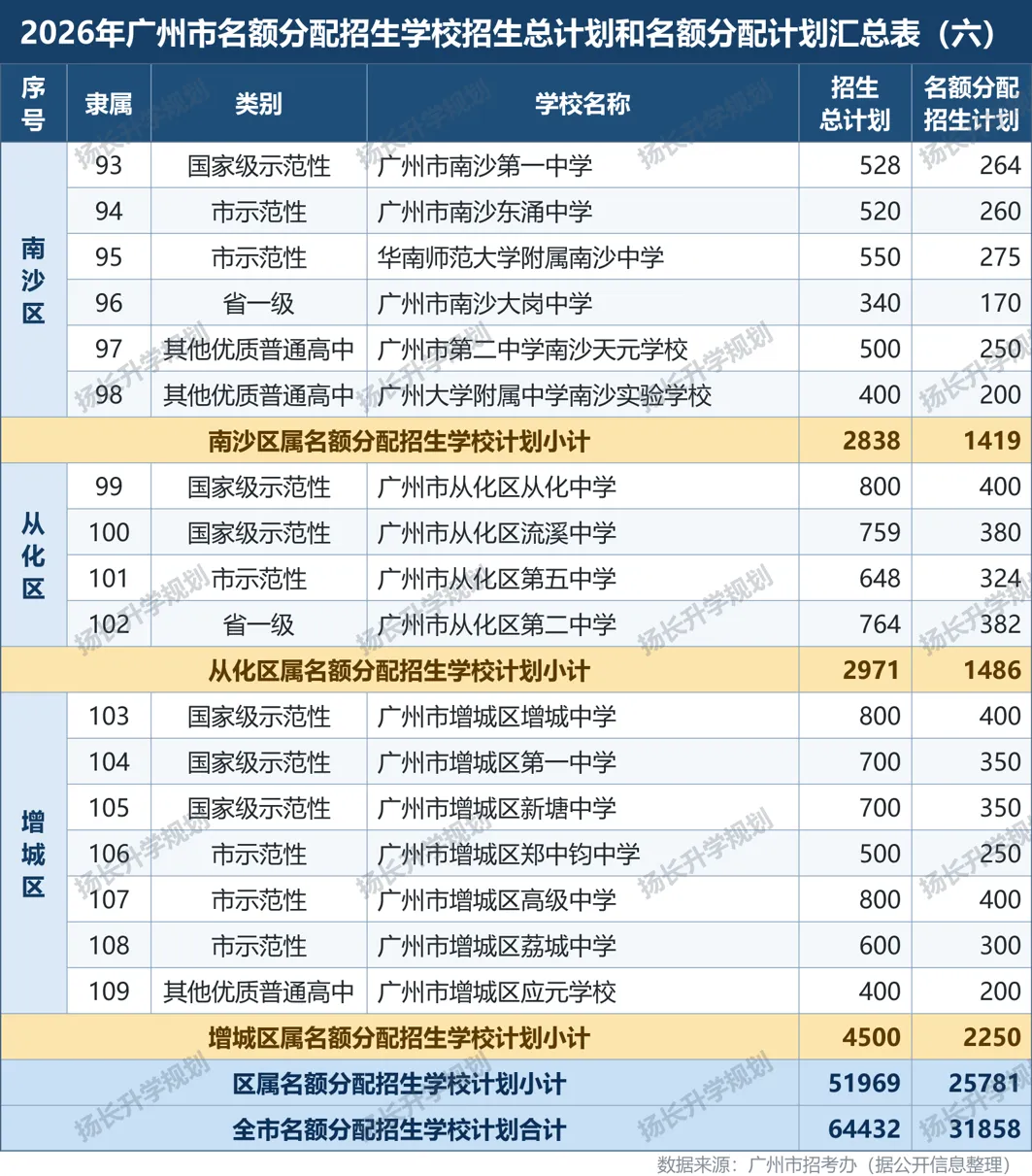This screenshot has height=1176, width=1032.
Task: Click the district quota total 25781
Action: pos(985,1084)
